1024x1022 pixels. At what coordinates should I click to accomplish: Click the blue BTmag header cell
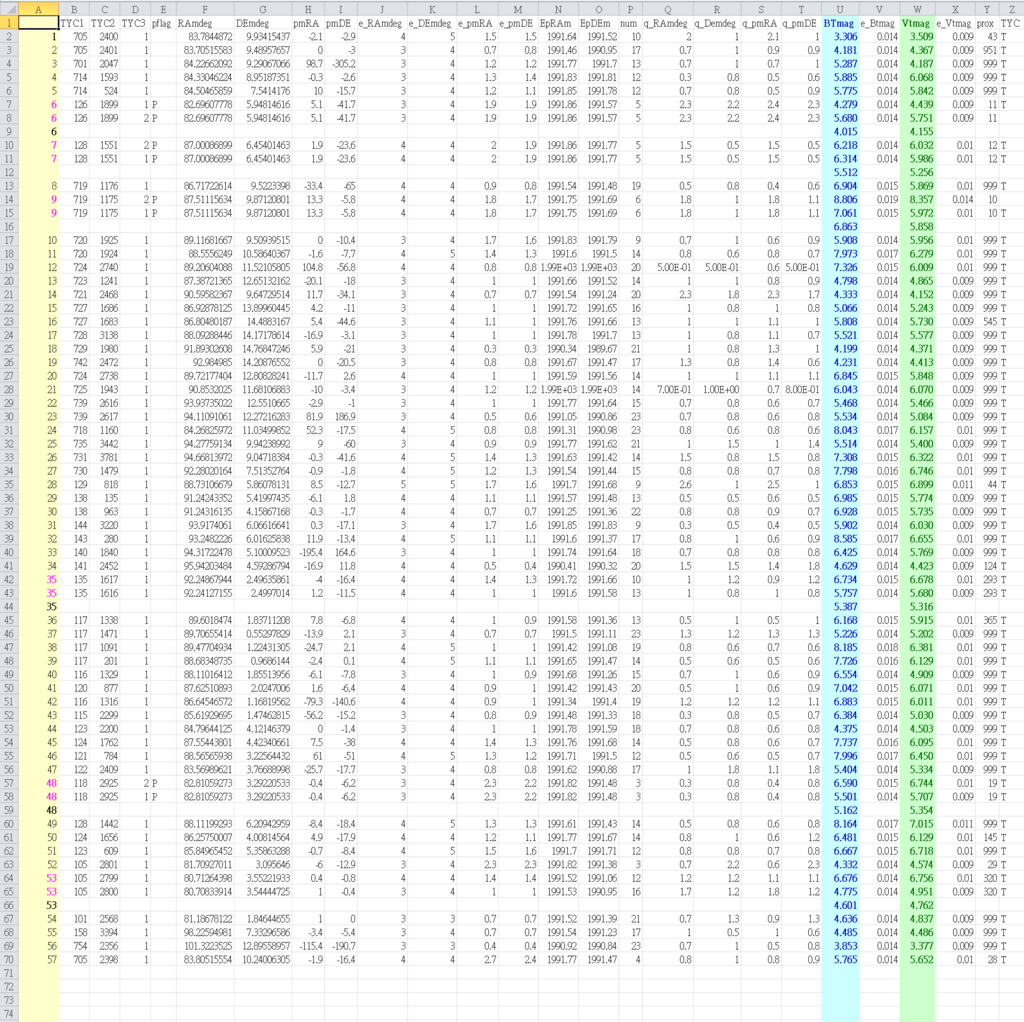coord(840,23)
